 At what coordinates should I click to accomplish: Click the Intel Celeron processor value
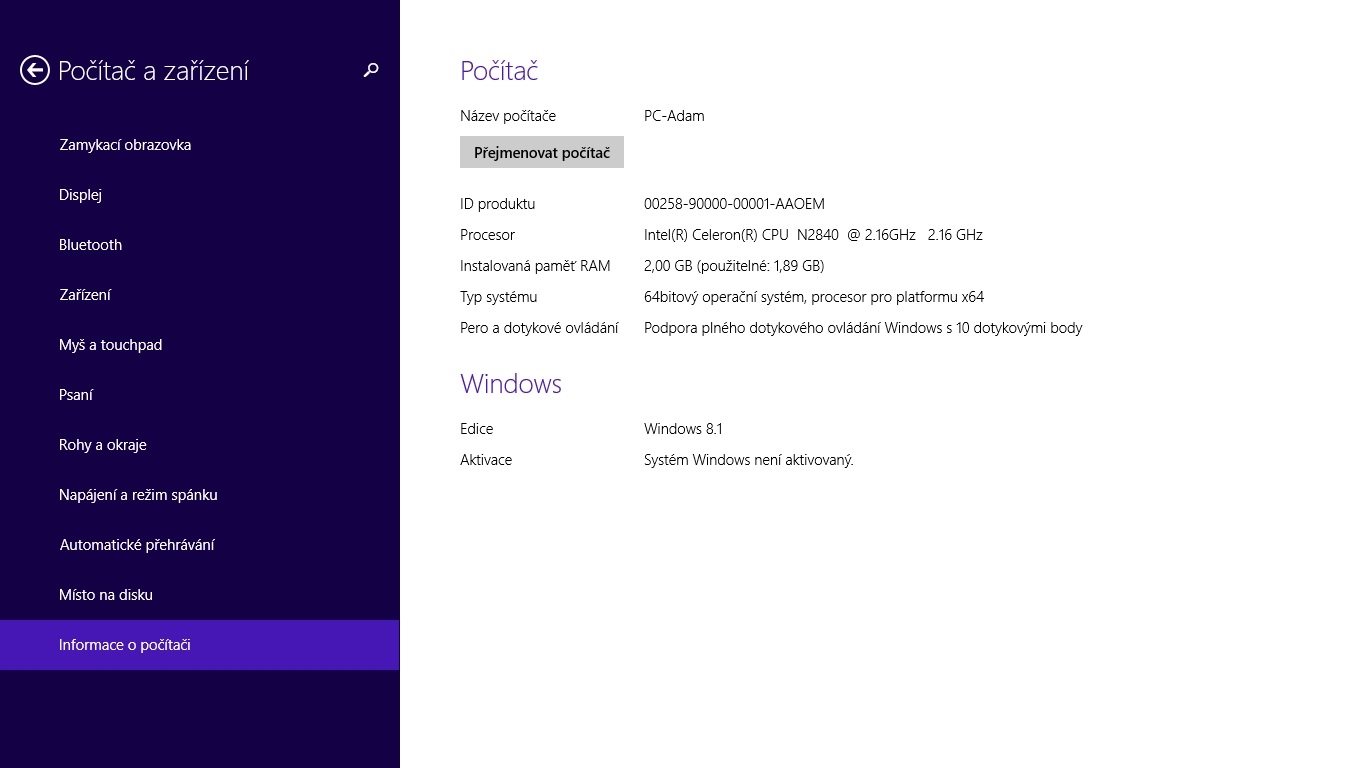(813, 235)
